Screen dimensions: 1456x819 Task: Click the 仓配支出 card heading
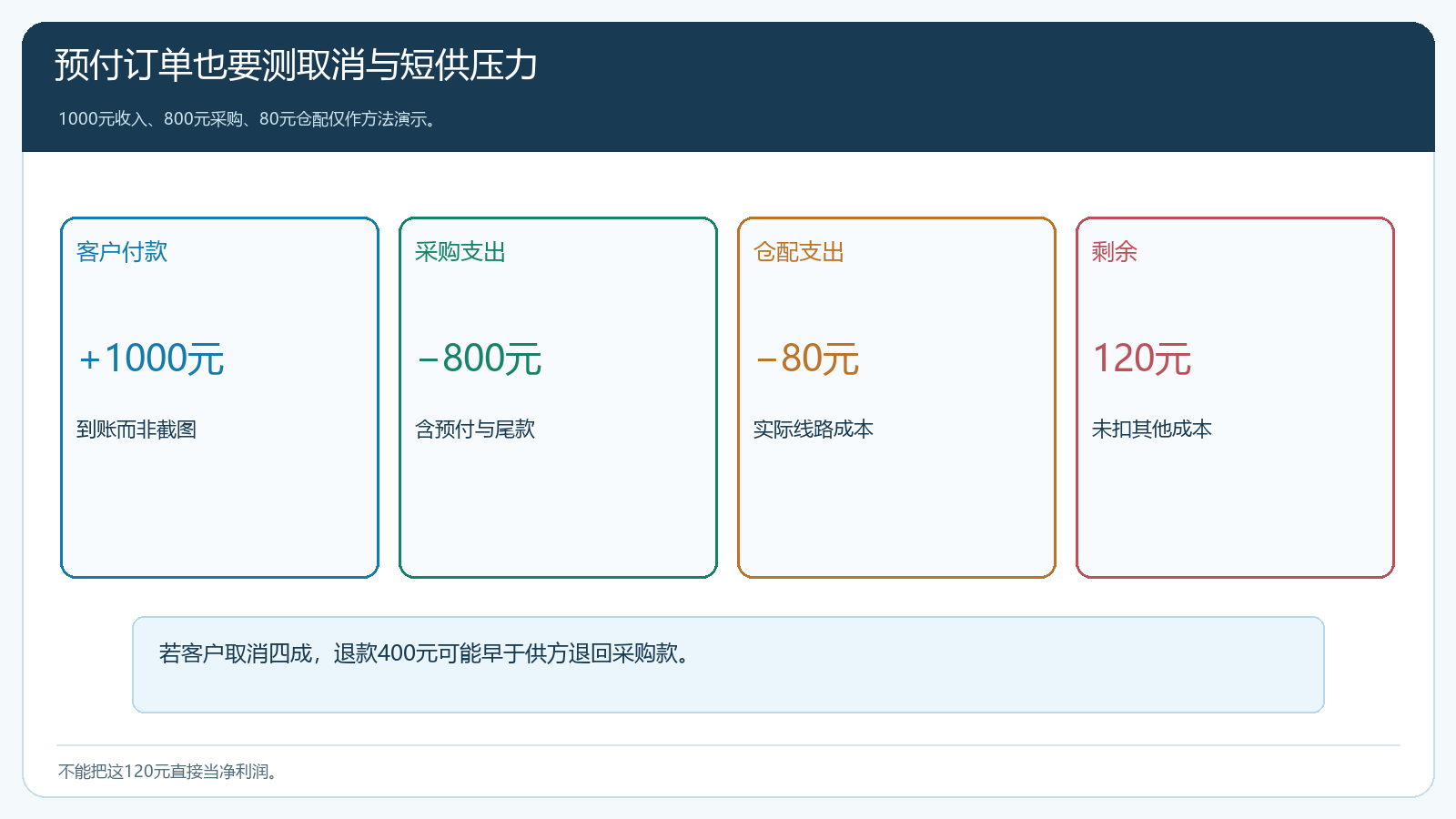799,252
